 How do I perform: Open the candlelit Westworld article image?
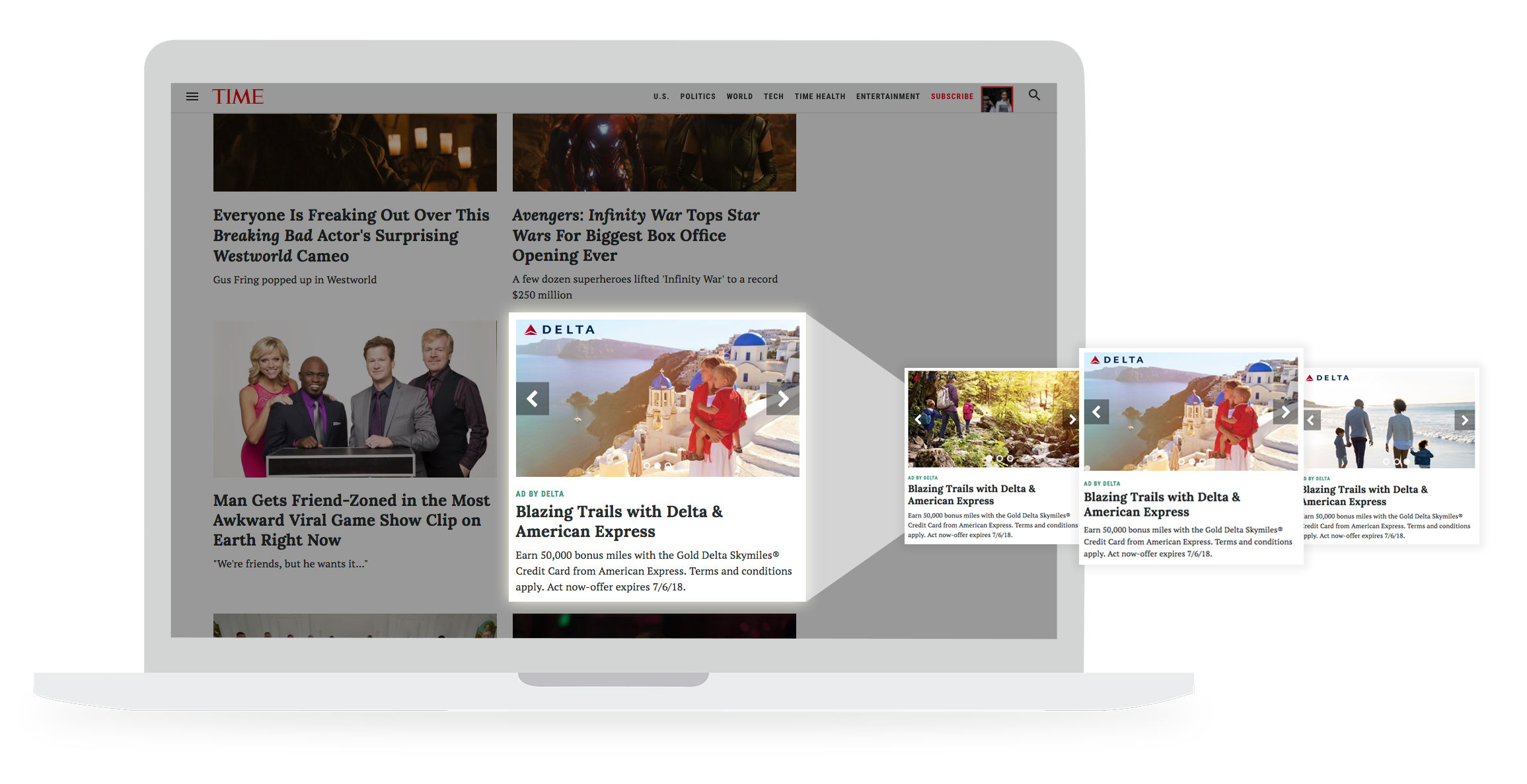(x=355, y=153)
